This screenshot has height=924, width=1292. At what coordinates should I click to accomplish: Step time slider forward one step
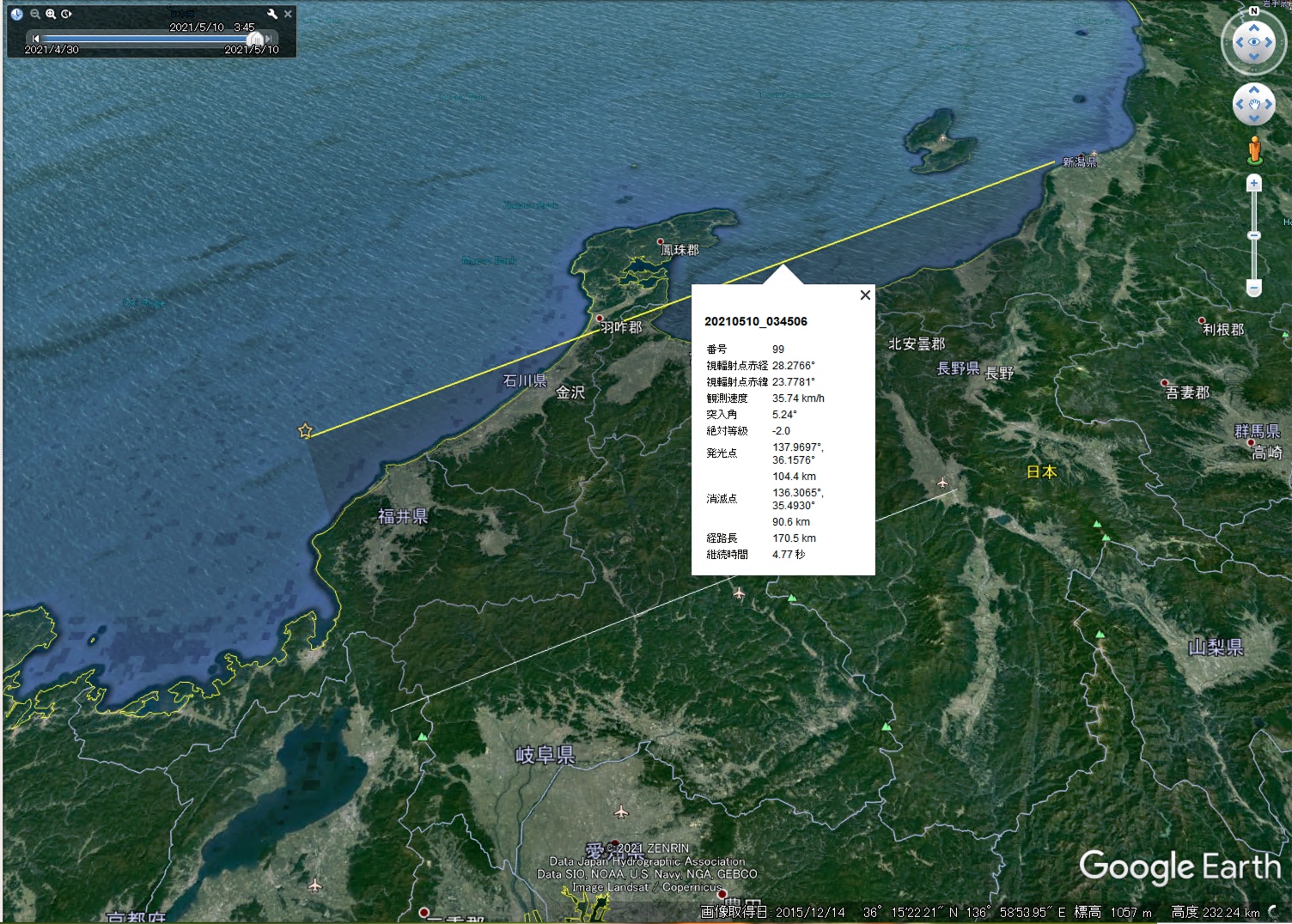(269, 39)
